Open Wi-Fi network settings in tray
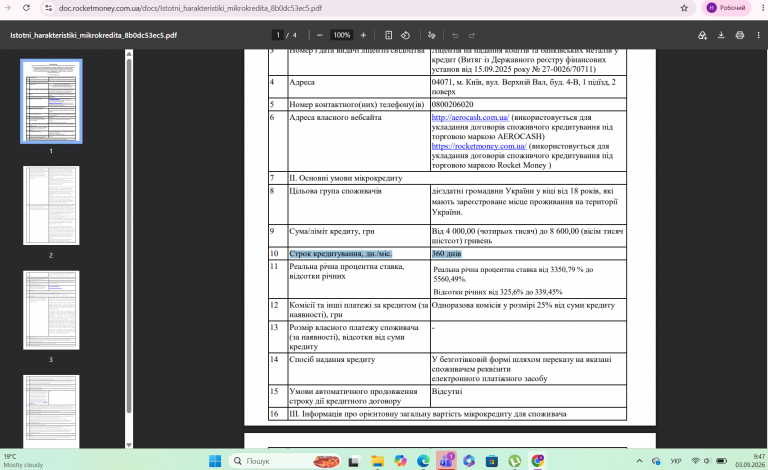Viewport: 768px width, 470px height. [695, 461]
